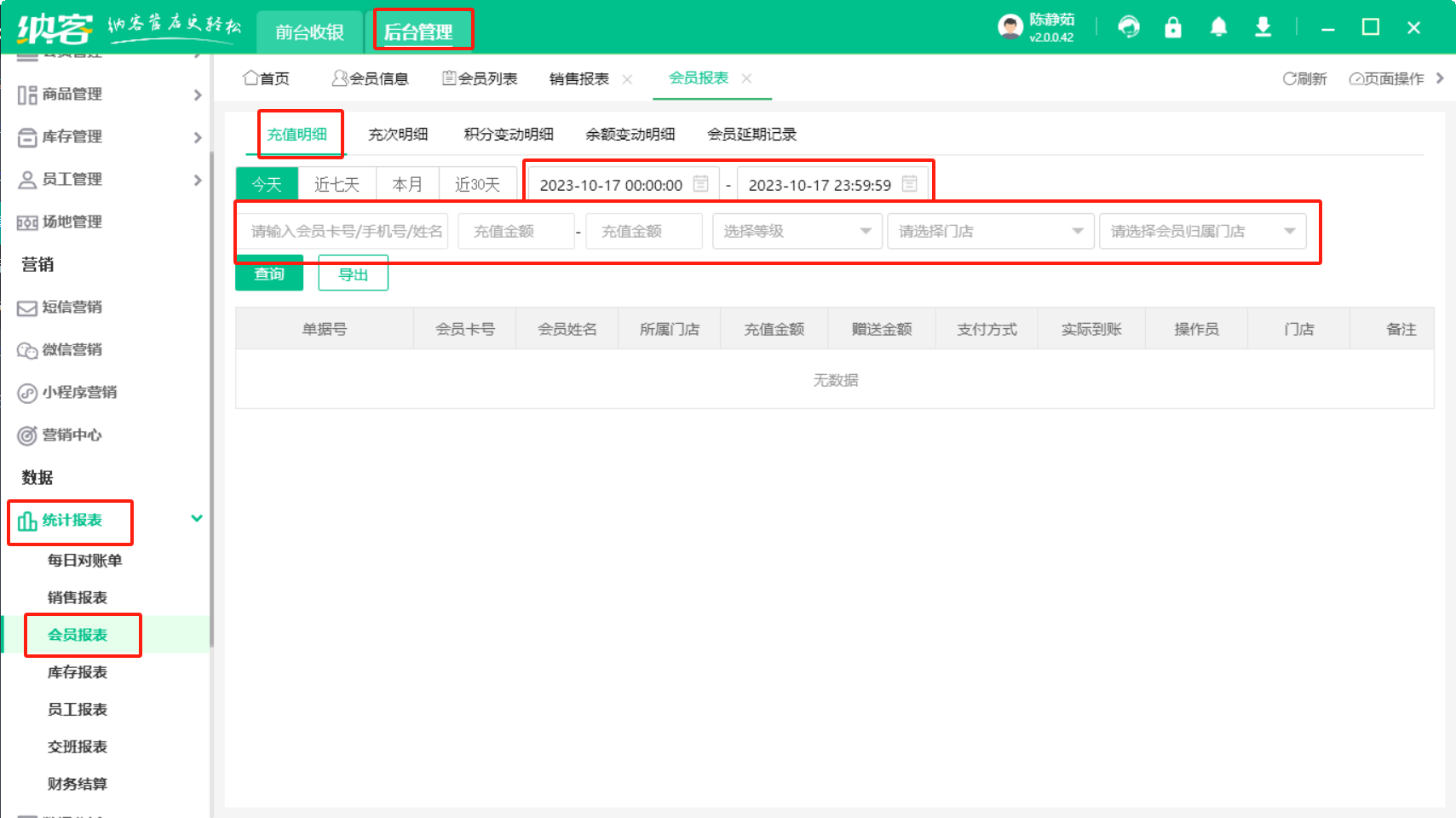This screenshot has height=818, width=1456.
Task: Select the 近七天 date range
Action: [x=337, y=184]
